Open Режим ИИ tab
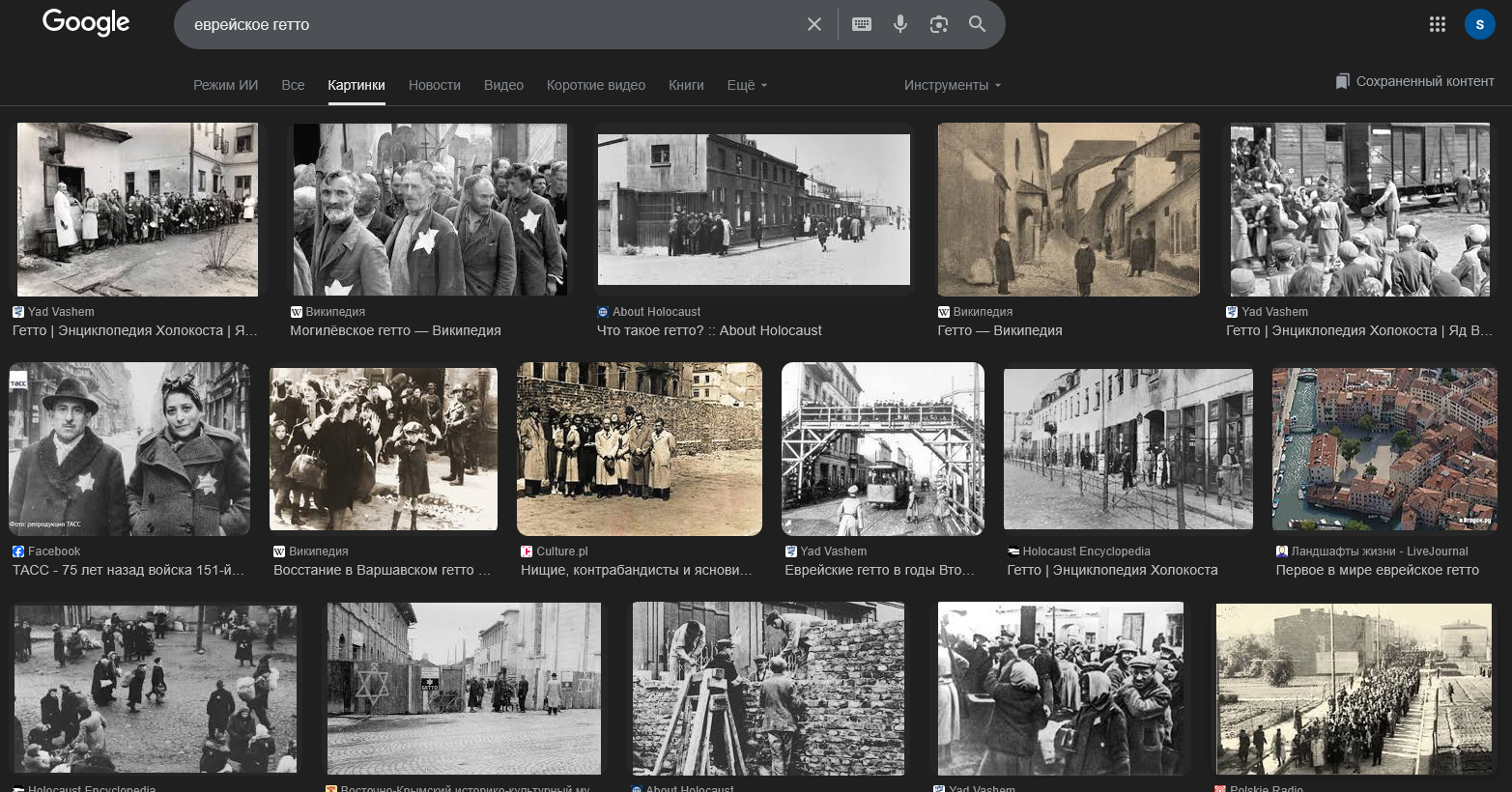The width and height of the screenshot is (1512, 792). click(x=225, y=85)
